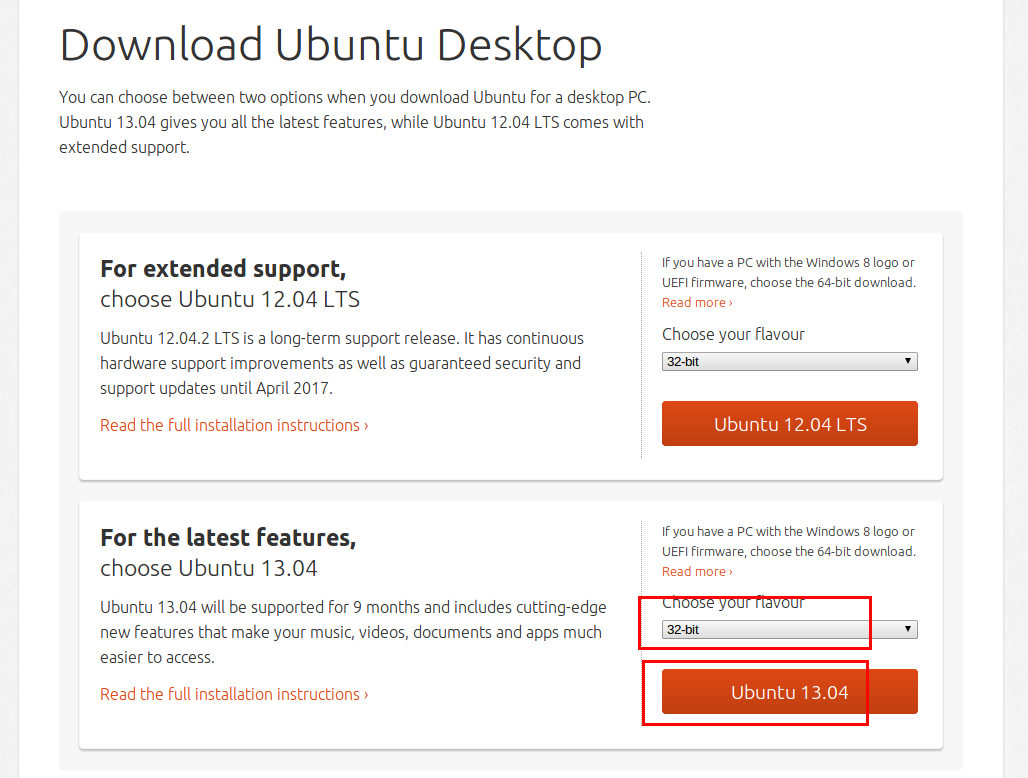Follow Read more link in 13.04 section
Image resolution: width=1028 pixels, height=778 pixels.
(x=697, y=572)
